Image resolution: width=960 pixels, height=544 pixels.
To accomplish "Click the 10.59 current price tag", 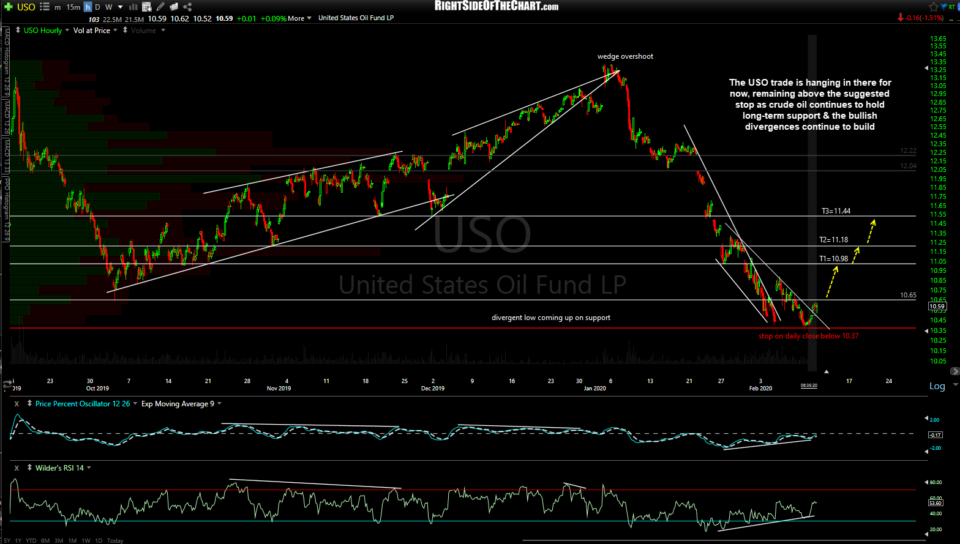I will point(937,307).
